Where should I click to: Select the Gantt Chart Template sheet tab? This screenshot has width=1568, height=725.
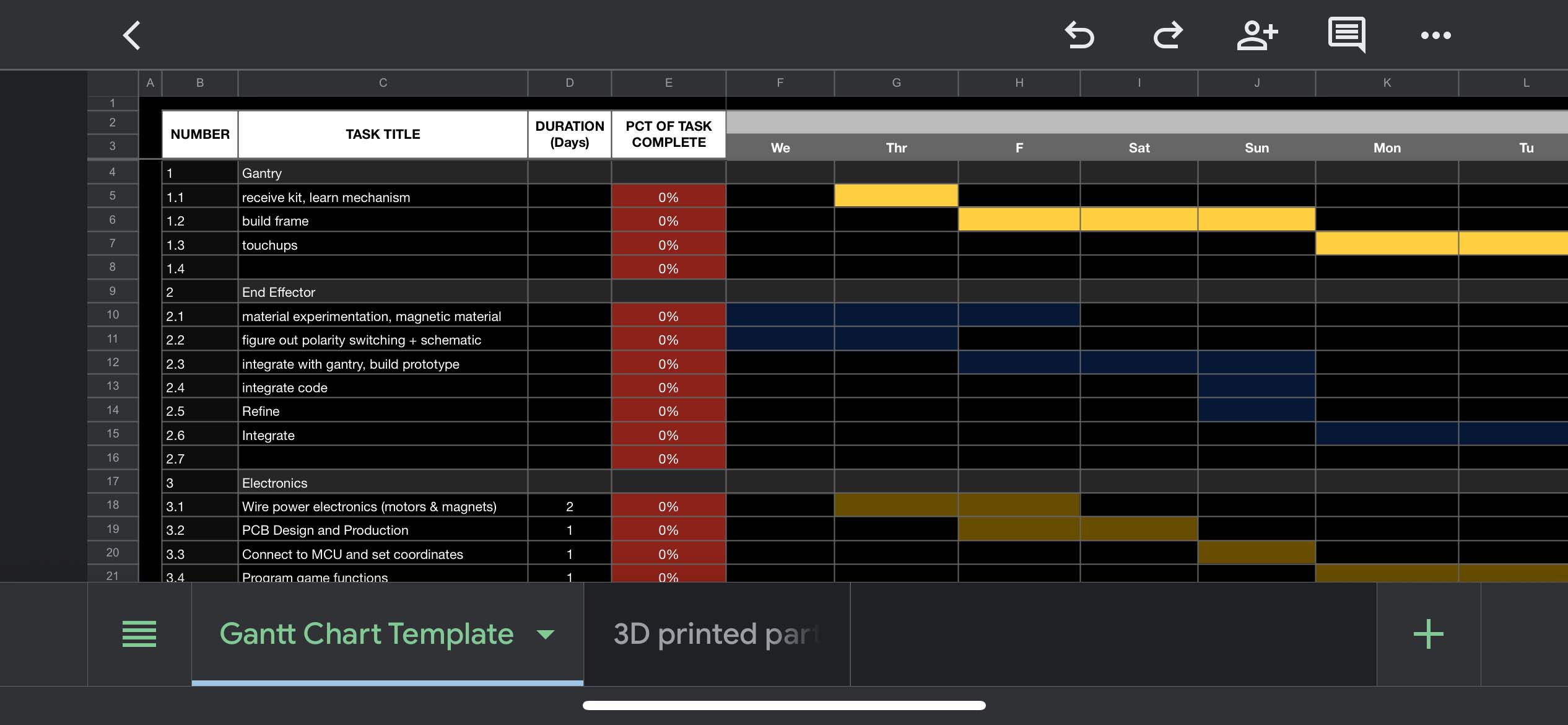tap(367, 634)
